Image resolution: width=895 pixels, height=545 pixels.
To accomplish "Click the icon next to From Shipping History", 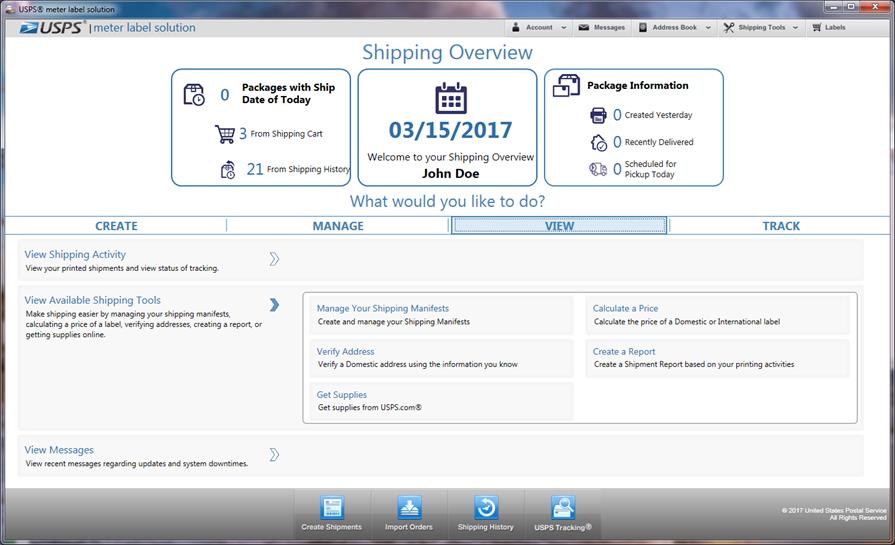I will click(x=228, y=169).
